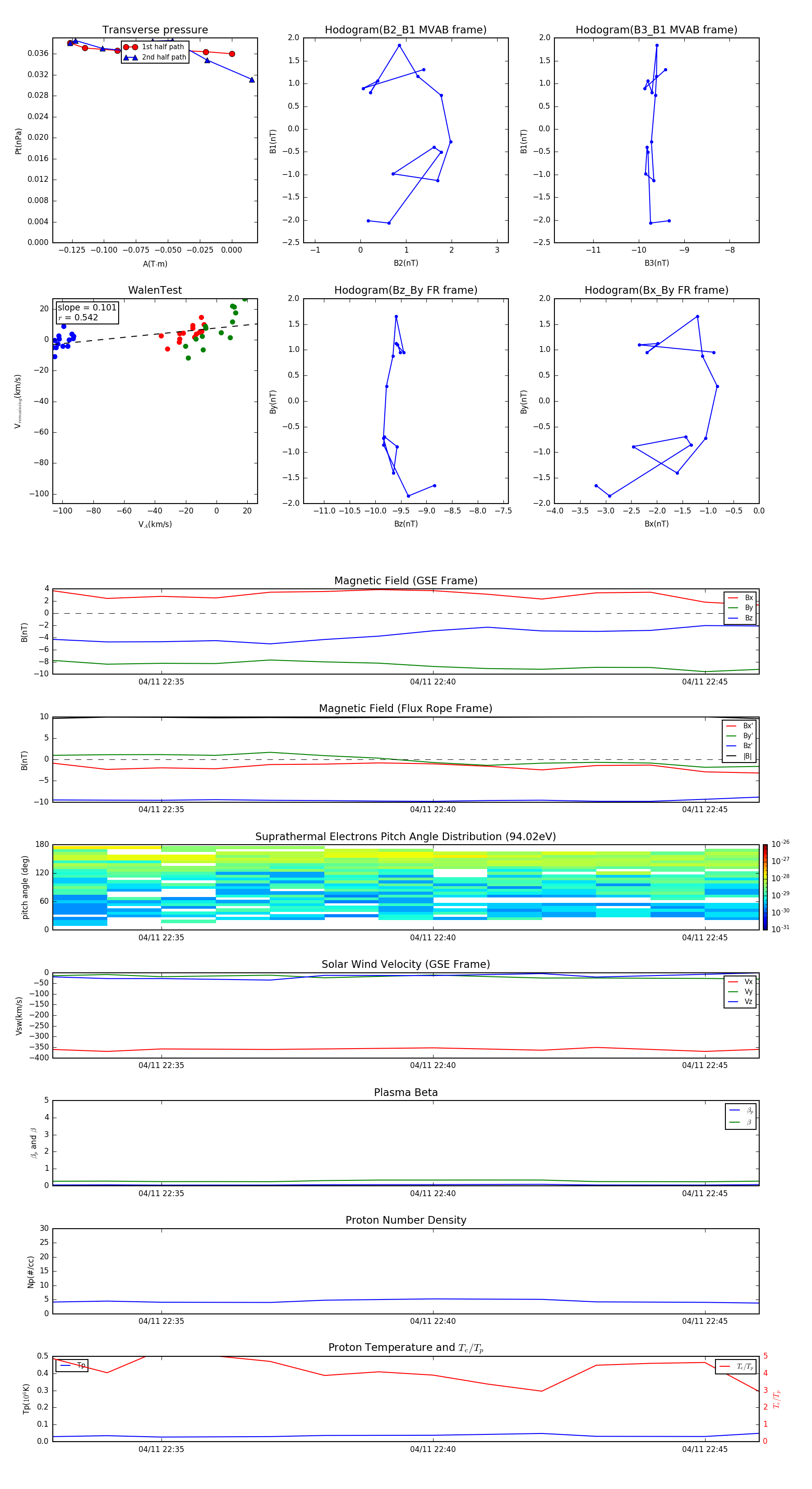This screenshot has height=1489, width=812.
Task: Click the β entry in Plasma Beta legend
Action: point(741,1123)
